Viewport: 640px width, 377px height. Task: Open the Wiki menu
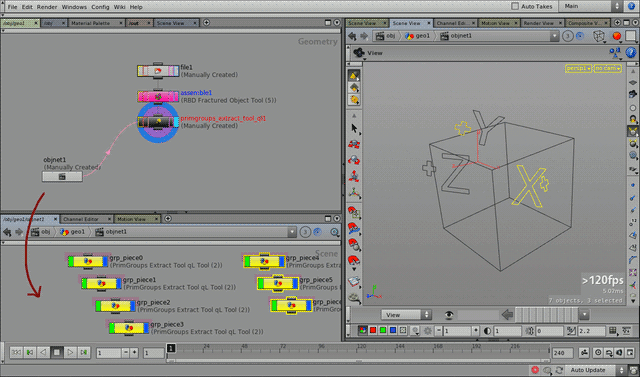120,7
